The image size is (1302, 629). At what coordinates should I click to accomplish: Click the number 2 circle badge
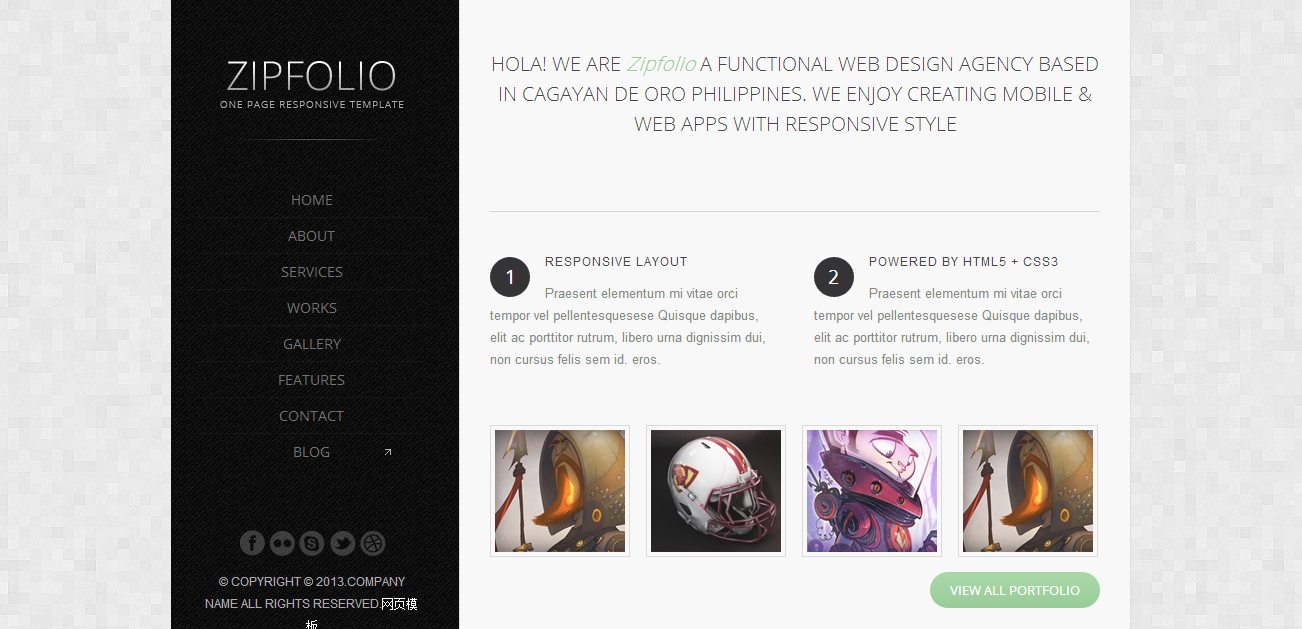[x=834, y=277]
